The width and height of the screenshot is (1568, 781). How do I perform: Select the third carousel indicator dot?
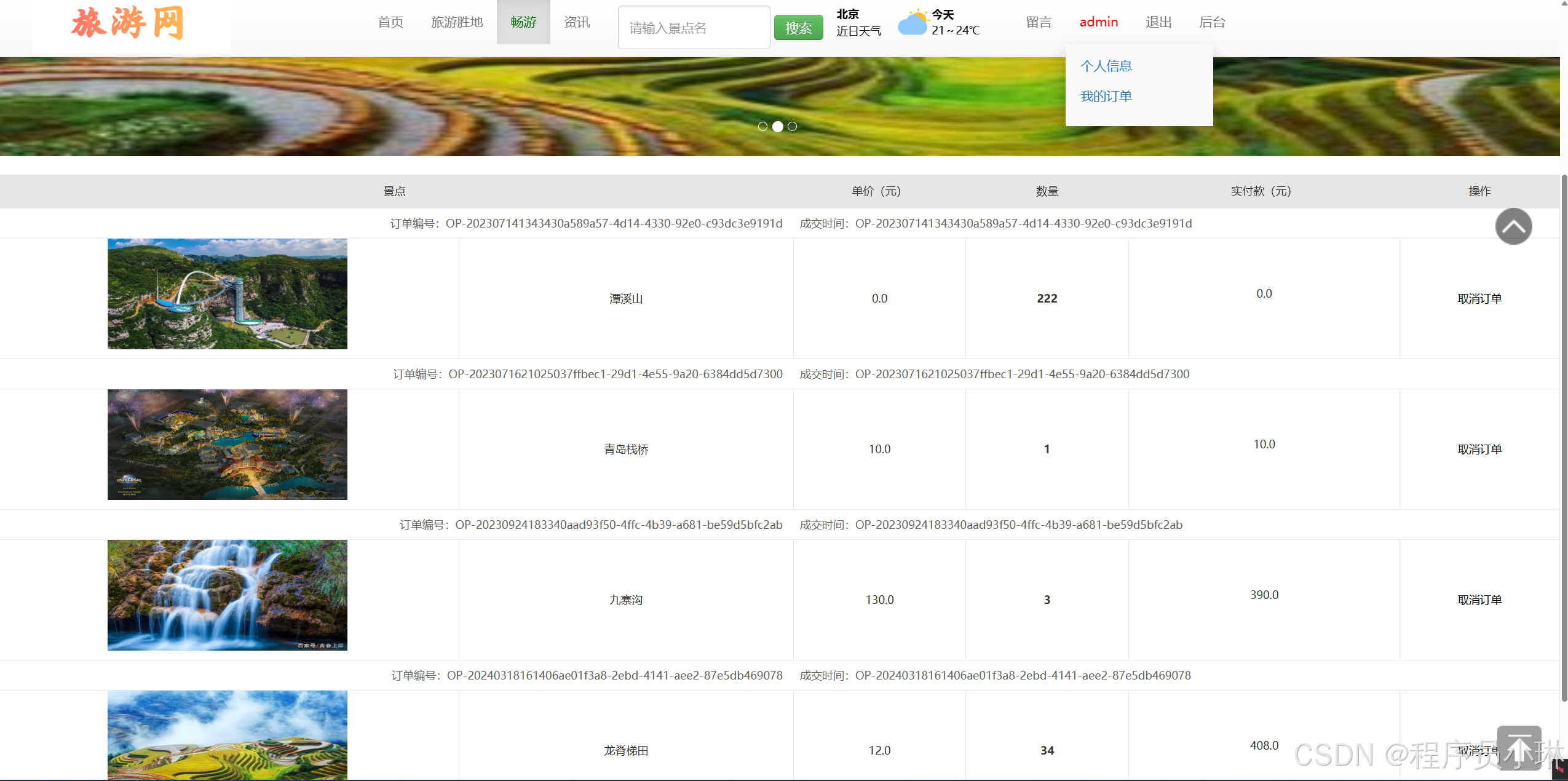coord(793,127)
